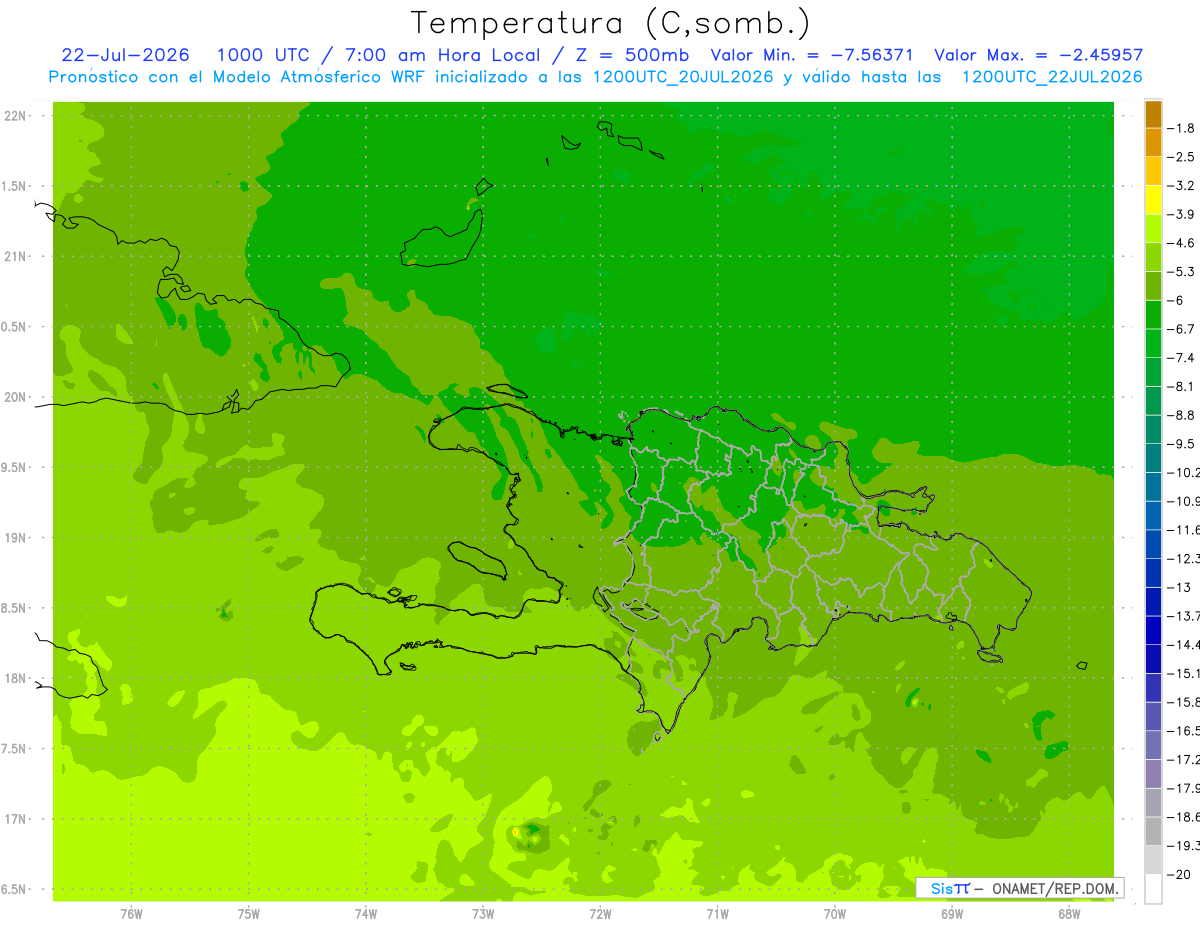Click the "-1.8" colorbar value
Viewport: 1200px width, 927px height.
click(1181, 128)
